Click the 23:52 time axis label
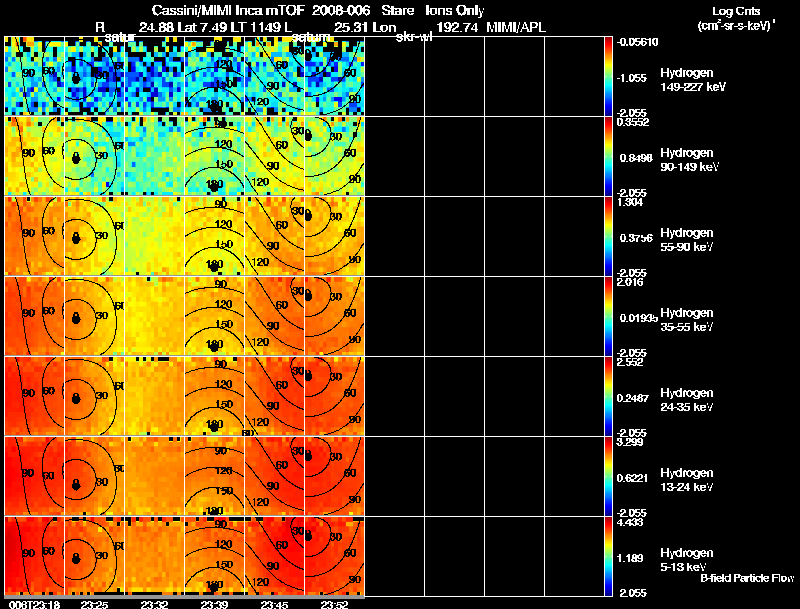 [334, 604]
